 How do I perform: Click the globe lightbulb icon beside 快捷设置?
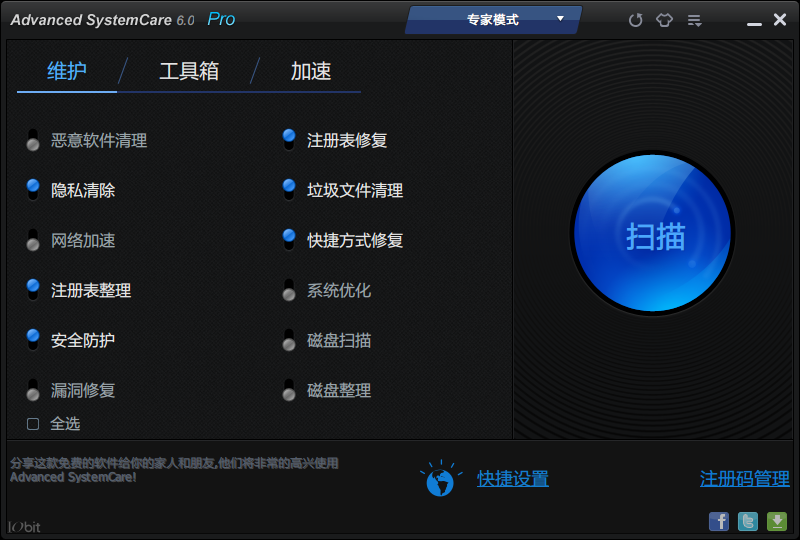coord(440,478)
